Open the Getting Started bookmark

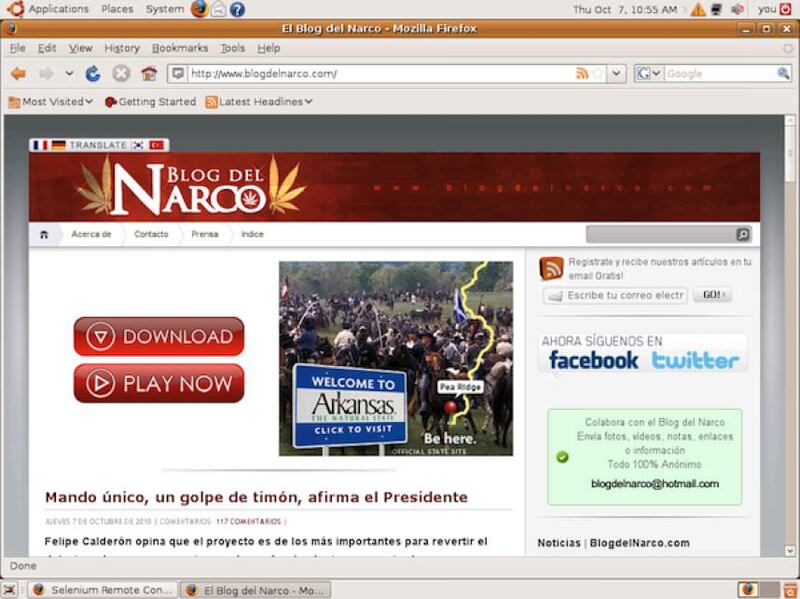150,102
